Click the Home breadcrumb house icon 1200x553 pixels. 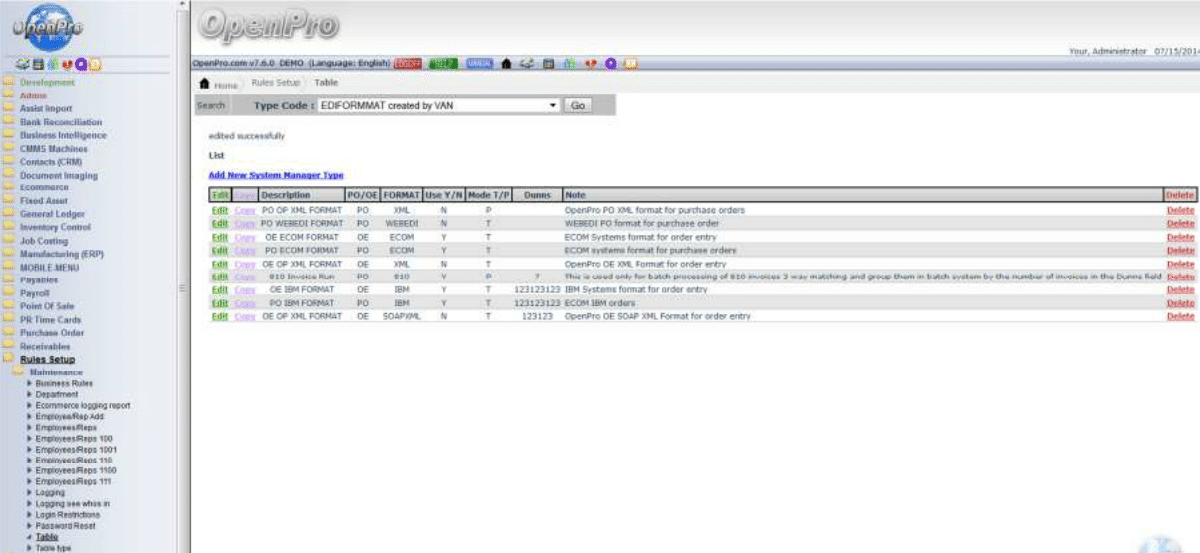point(206,83)
